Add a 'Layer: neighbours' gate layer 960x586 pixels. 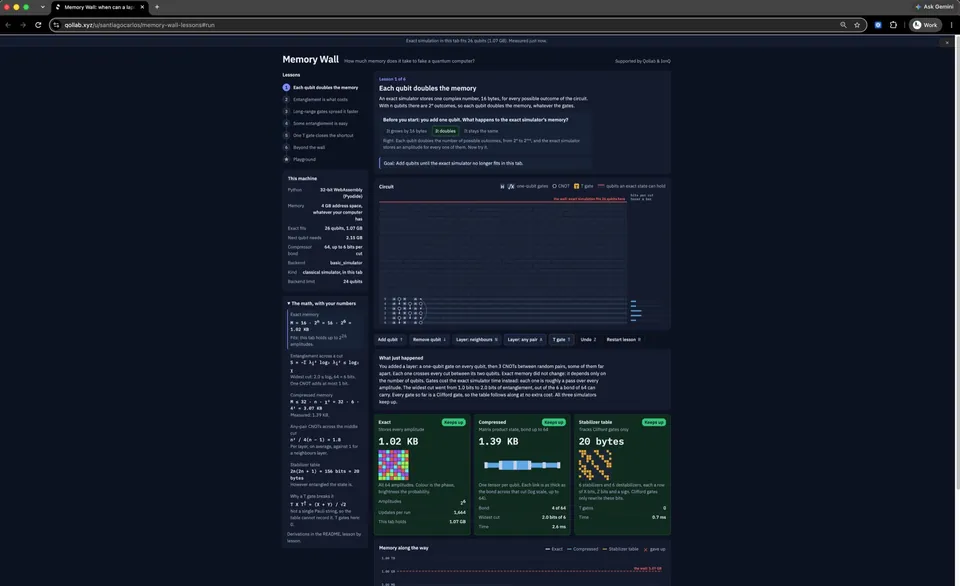[x=477, y=339]
